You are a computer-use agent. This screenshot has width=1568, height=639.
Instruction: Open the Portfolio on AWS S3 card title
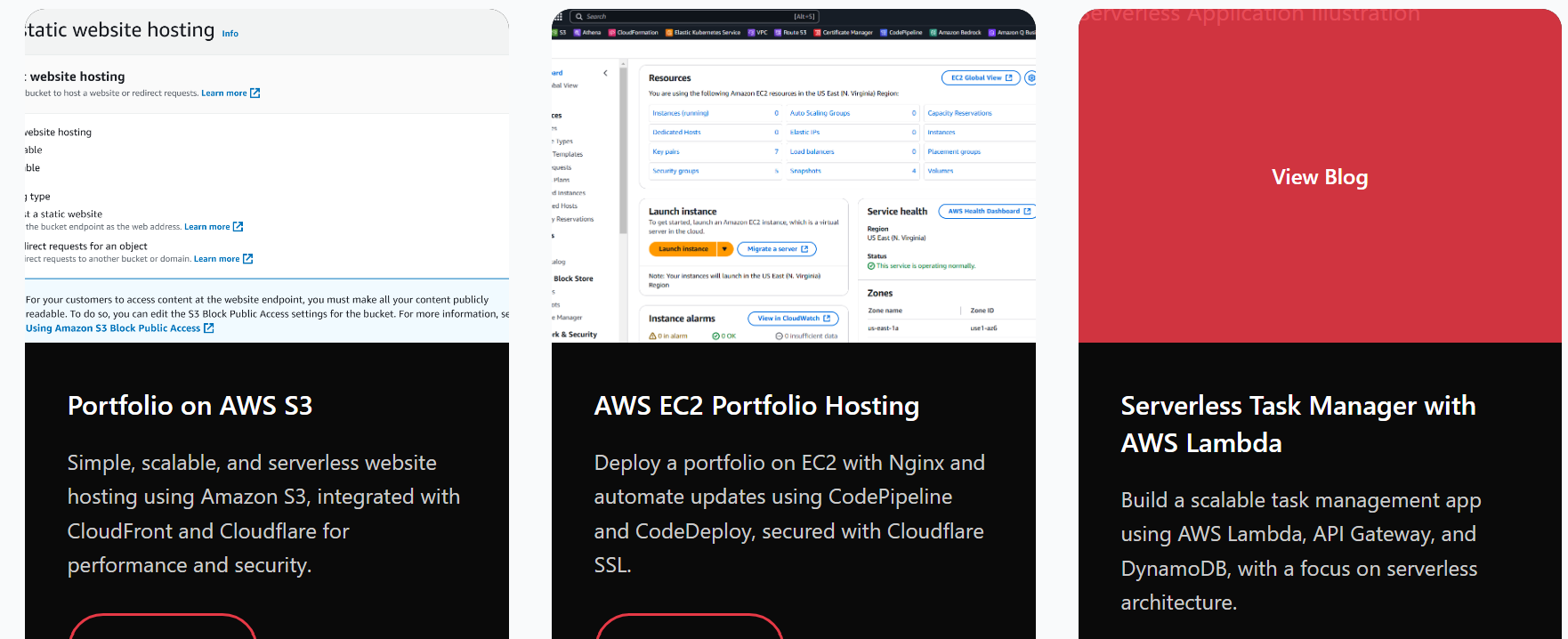click(190, 406)
